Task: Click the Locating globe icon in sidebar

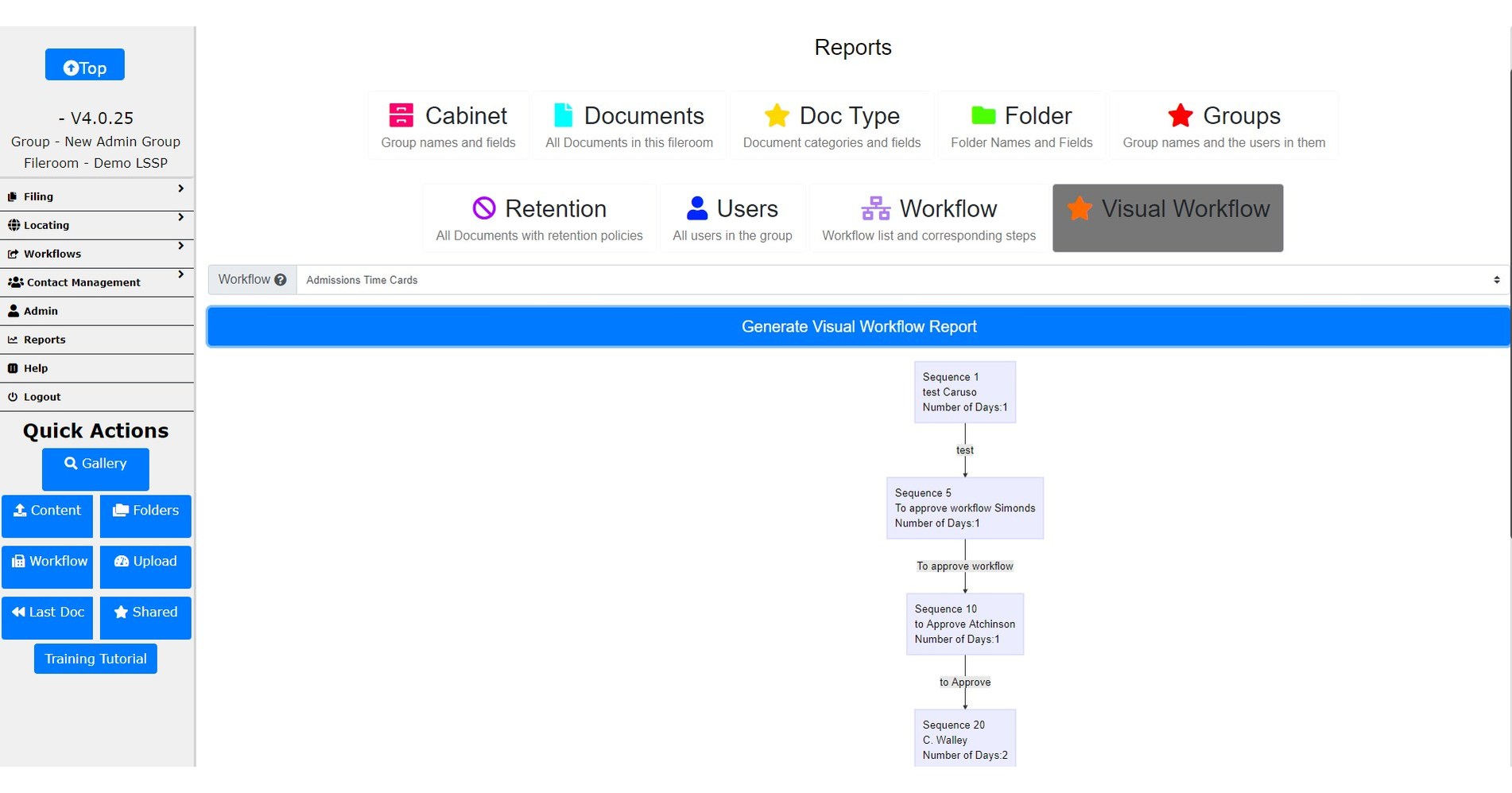Action: [x=14, y=225]
